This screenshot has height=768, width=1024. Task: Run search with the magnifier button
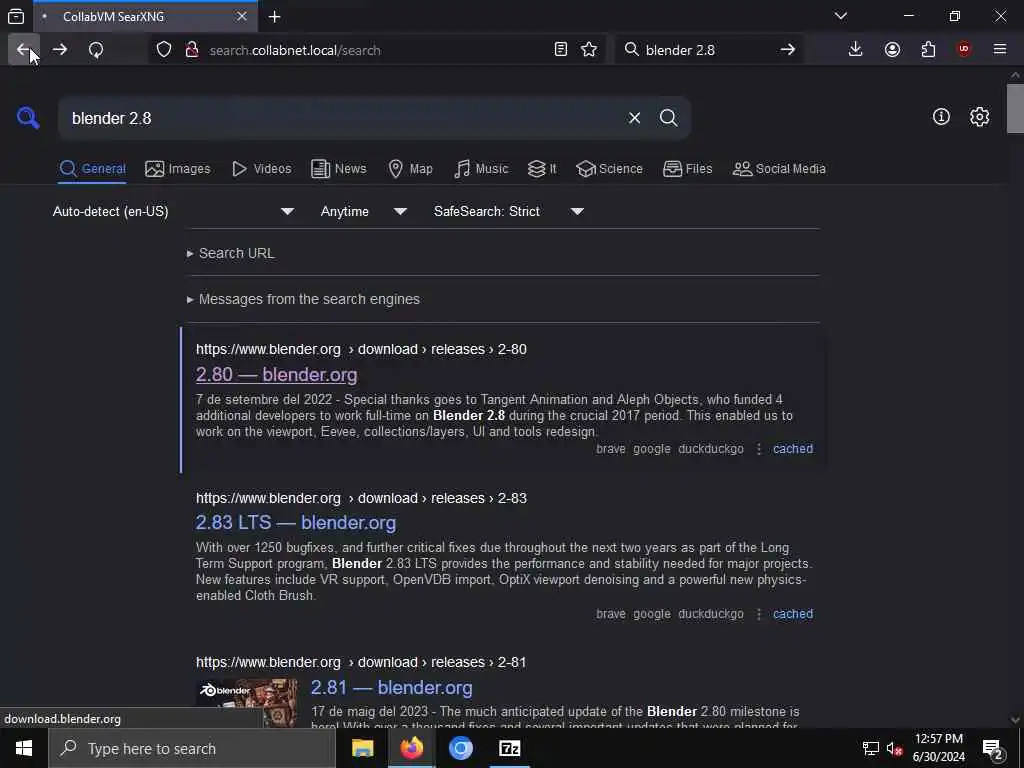click(x=668, y=118)
